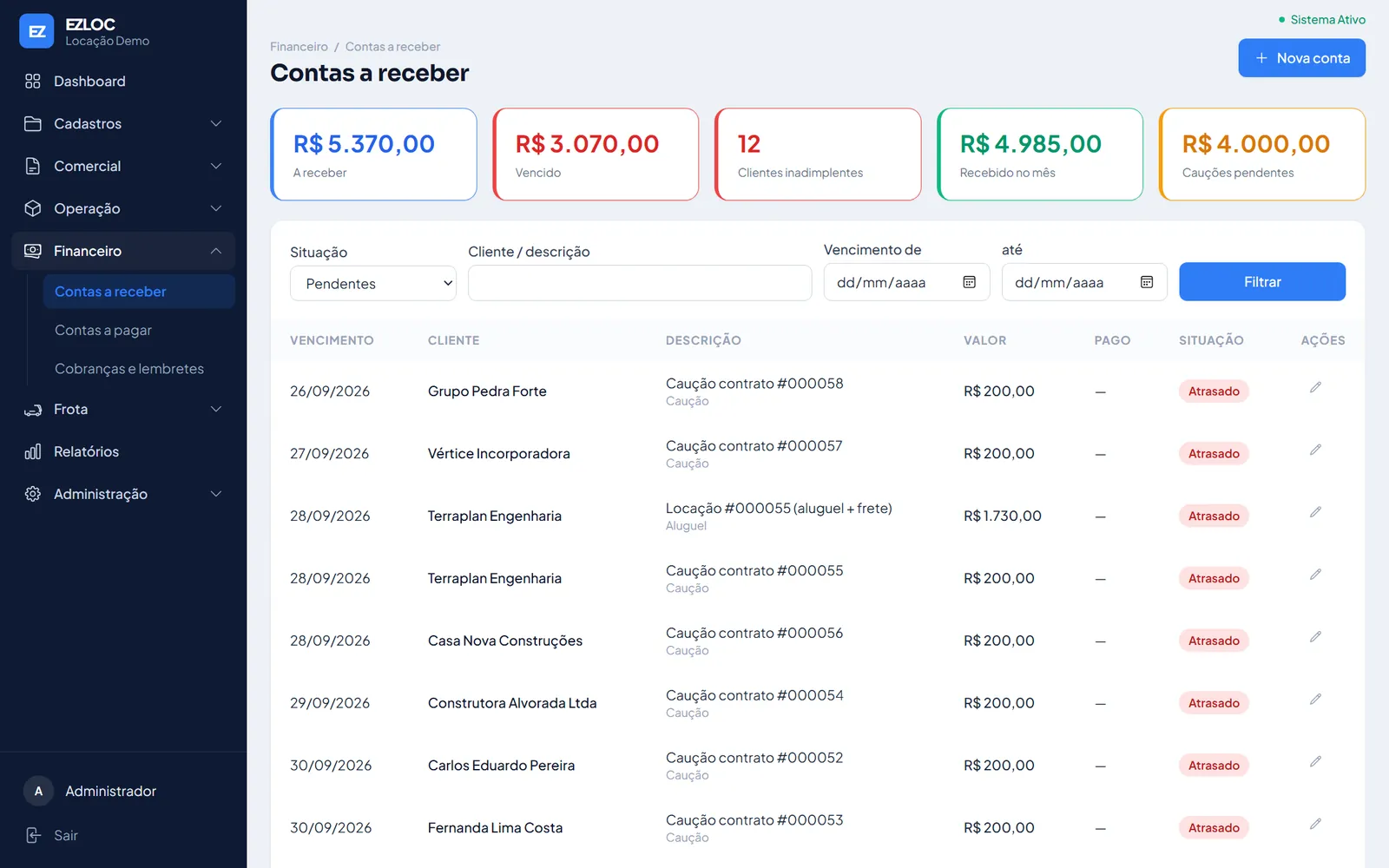Image resolution: width=1389 pixels, height=868 pixels.
Task: Expand the Cadastros menu chevron
Action: pos(216,123)
